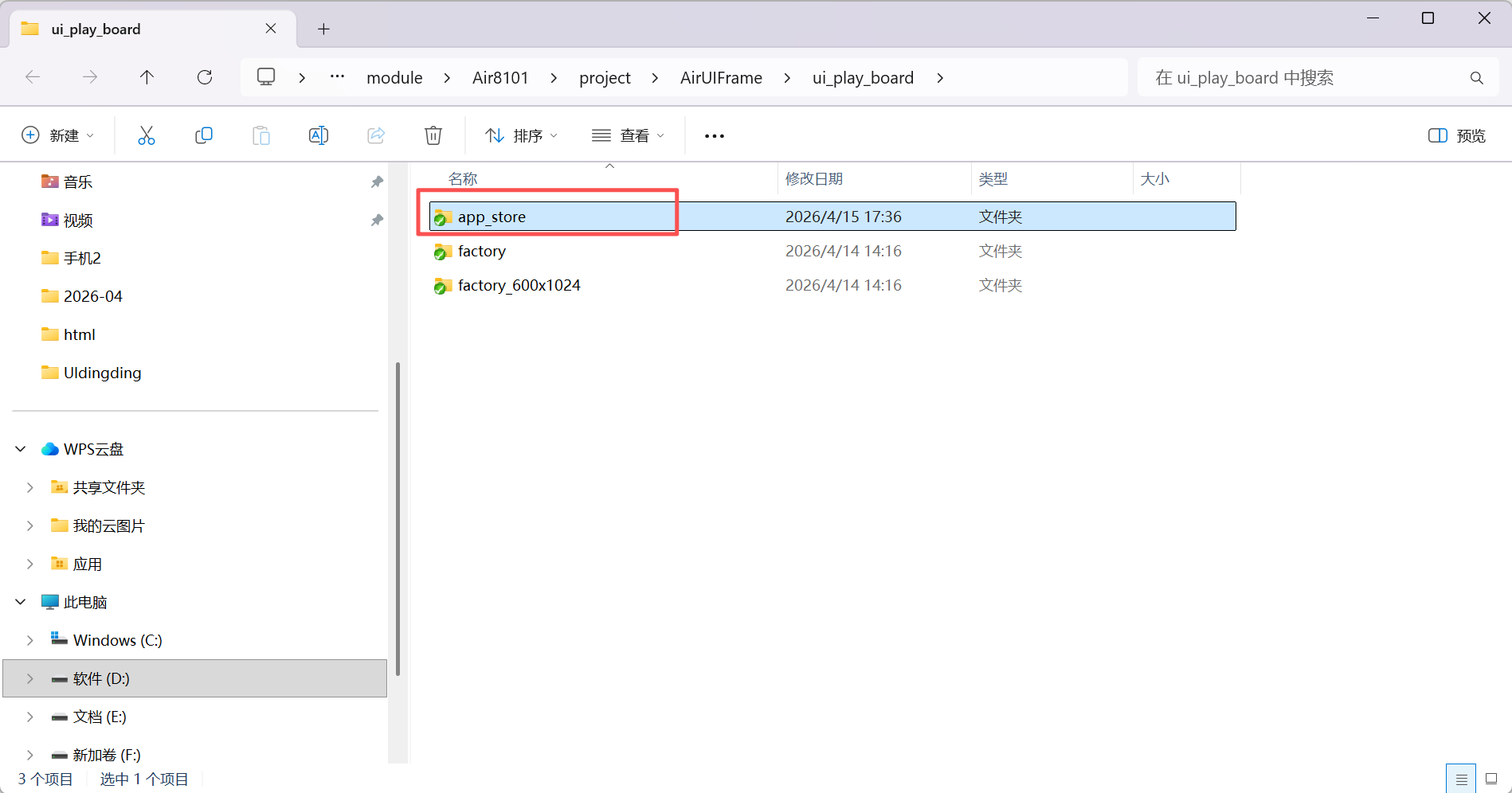Click ui_play_board breadcrumb in address bar
The height and width of the screenshot is (793, 1512).
point(863,78)
